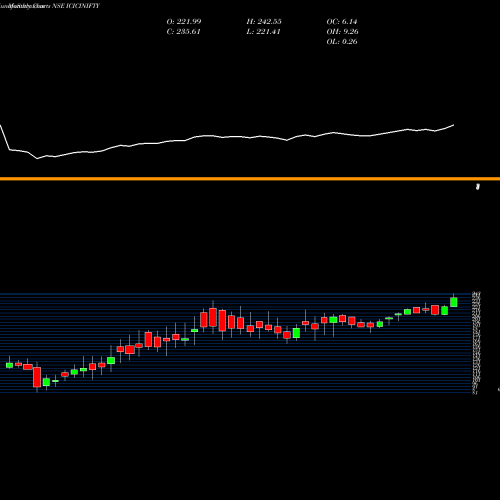Screen dimensions: 500x500
Task: Select the high value 'H: 242.55'
Action: point(264,21)
